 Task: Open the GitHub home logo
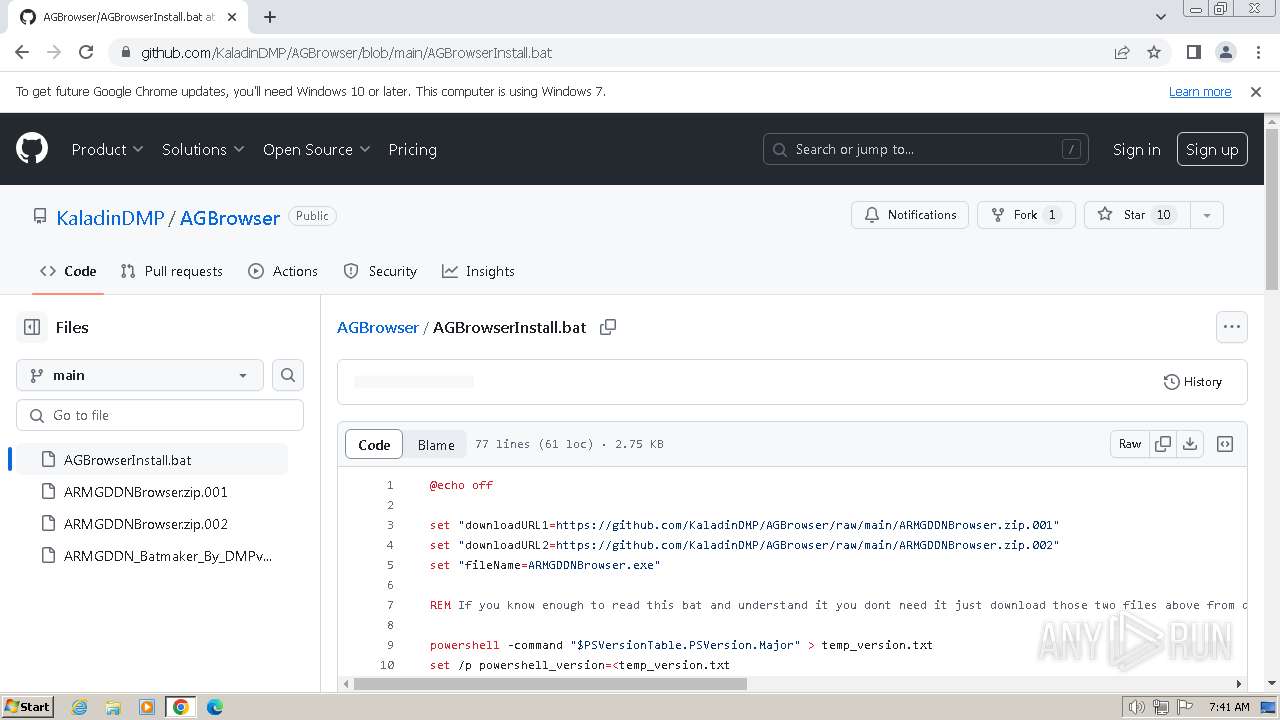32,149
